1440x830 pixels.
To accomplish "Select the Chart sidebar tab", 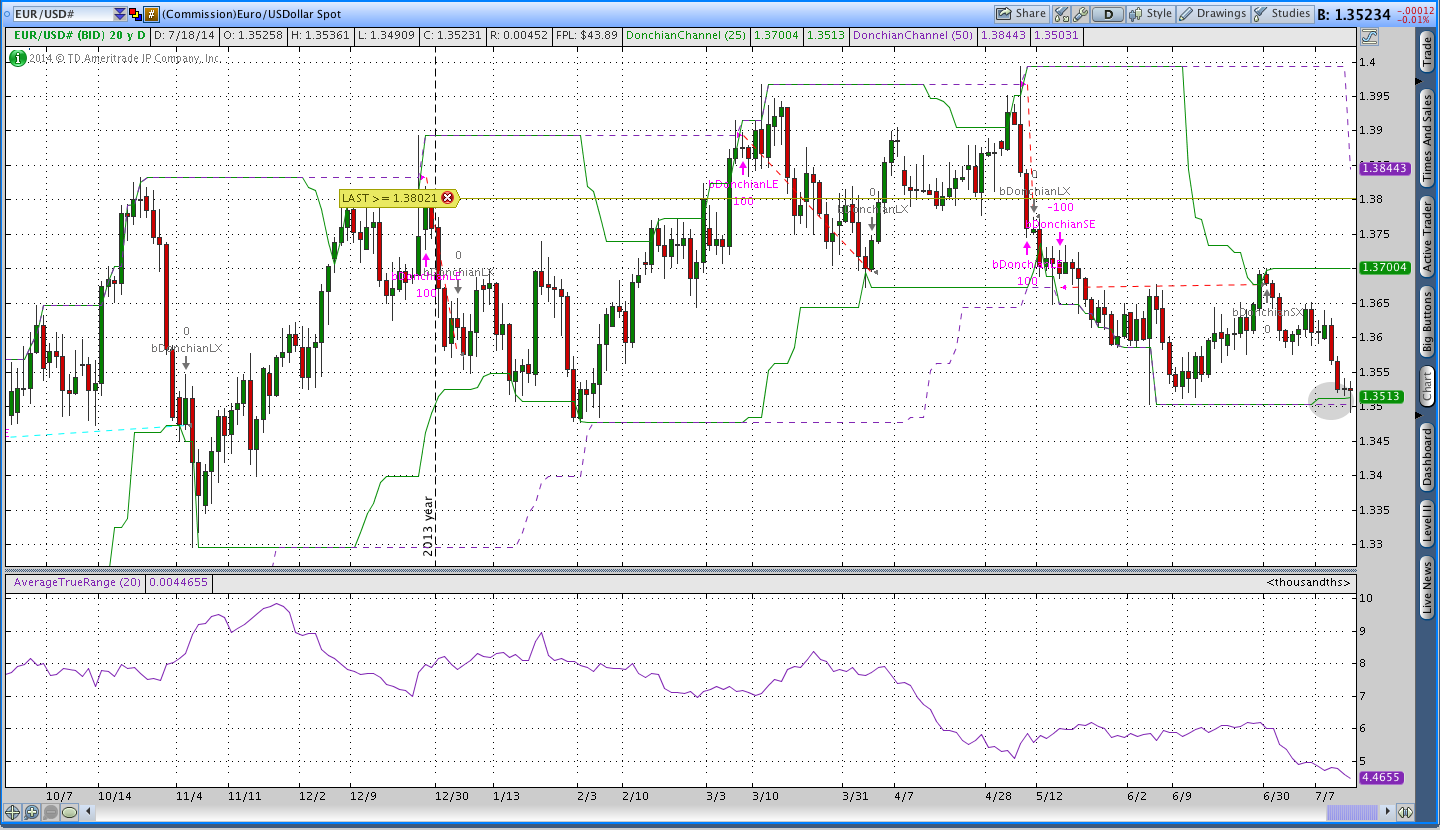I will pyautogui.click(x=1427, y=387).
